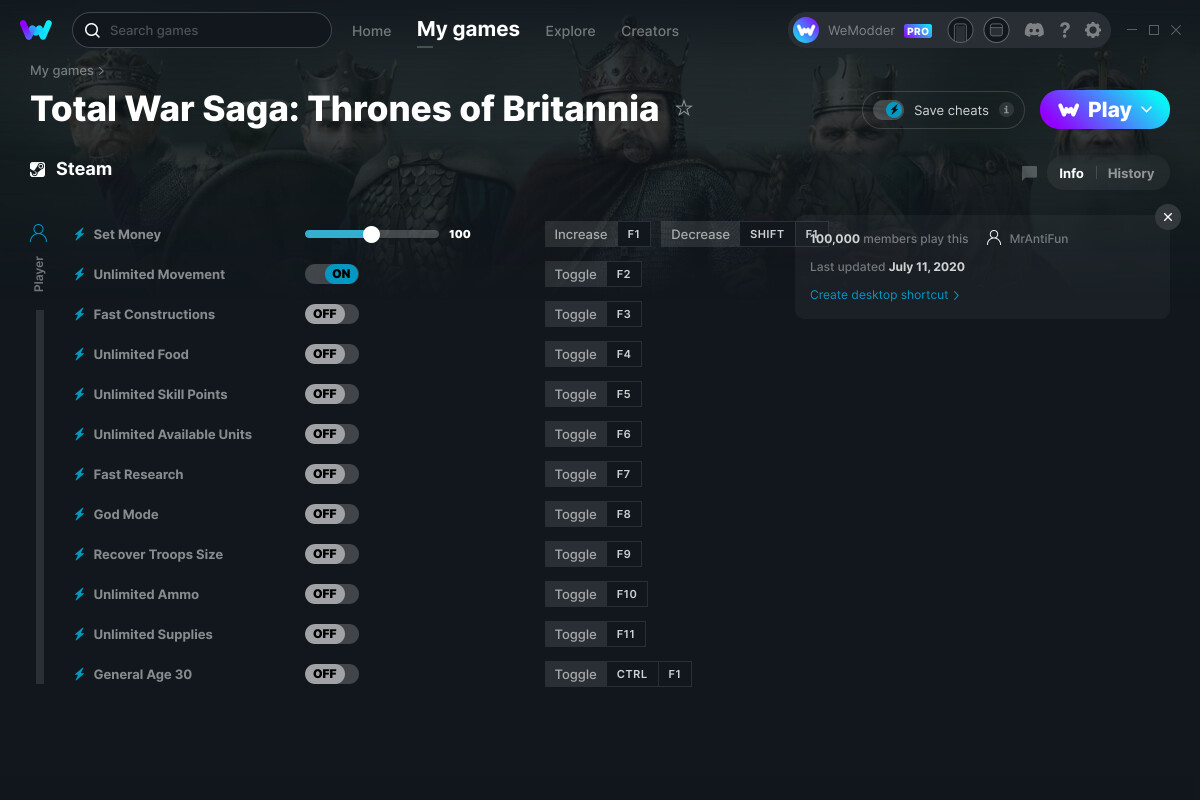Click the F11 key for Unlimited Supplies
This screenshot has width=1200, height=800.
click(x=626, y=634)
